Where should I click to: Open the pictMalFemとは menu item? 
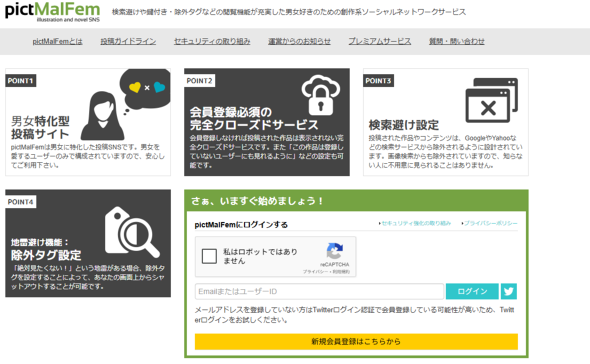pos(57,41)
